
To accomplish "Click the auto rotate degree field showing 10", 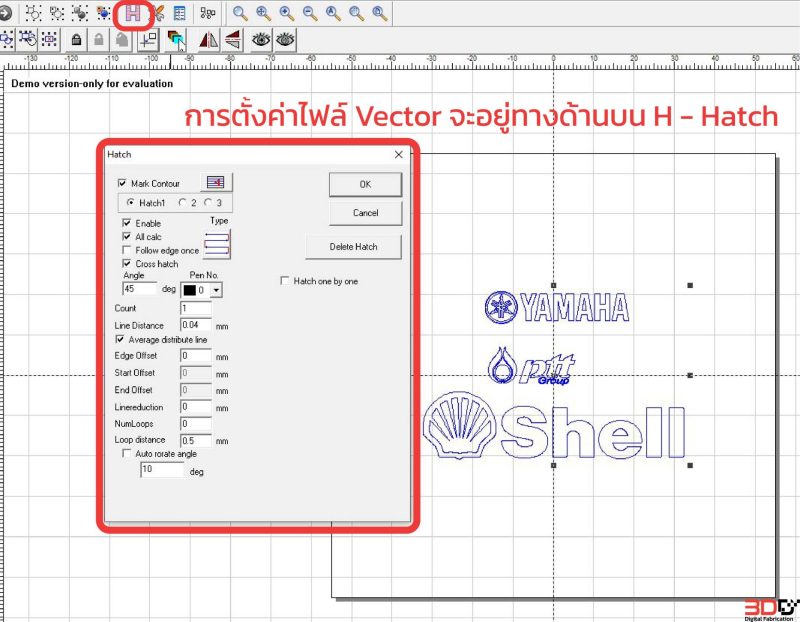I will click(x=162, y=469).
